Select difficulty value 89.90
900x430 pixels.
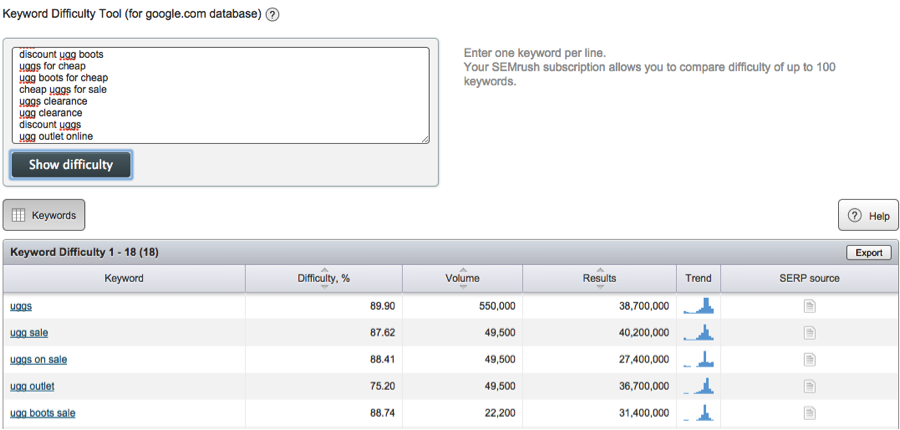(x=382, y=307)
